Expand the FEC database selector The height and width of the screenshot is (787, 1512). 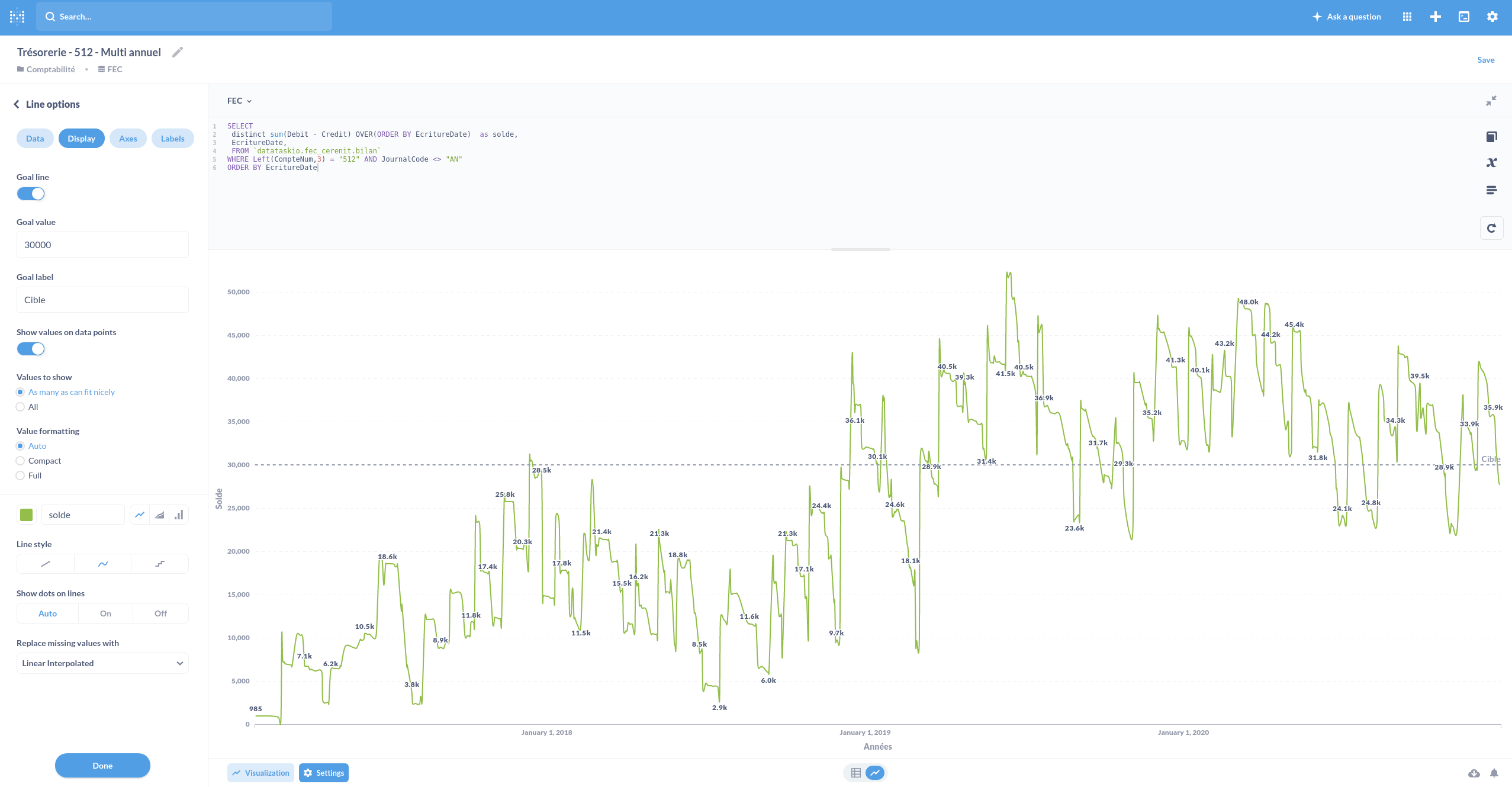[239, 101]
